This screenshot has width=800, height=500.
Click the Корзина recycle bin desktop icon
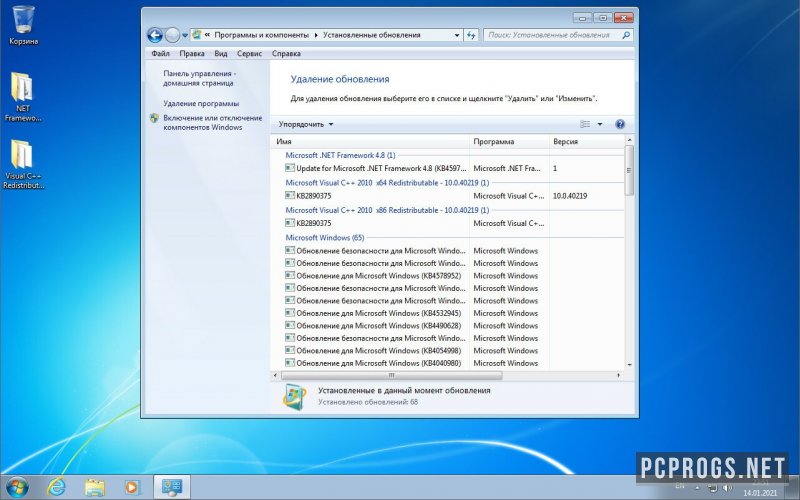[23, 25]
